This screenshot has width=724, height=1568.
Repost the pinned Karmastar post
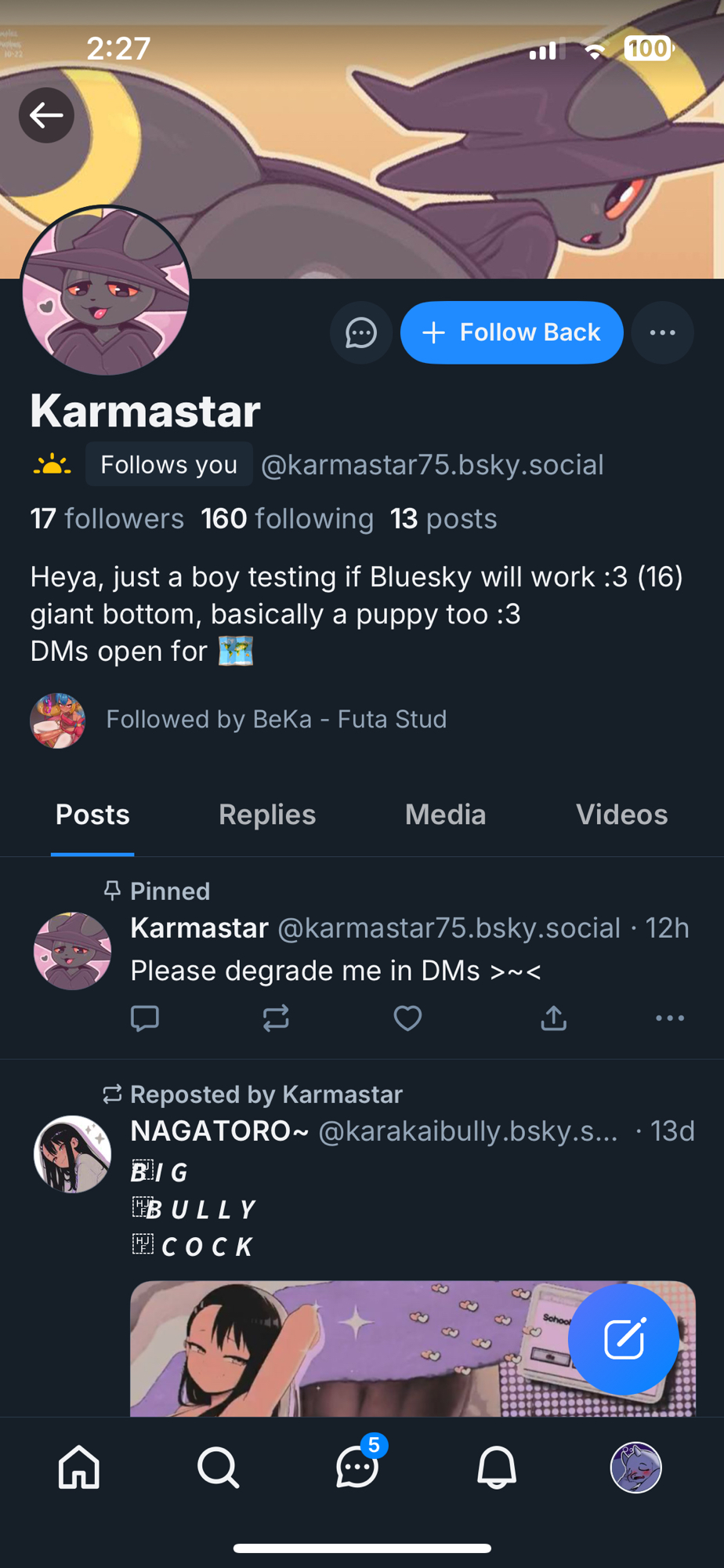[276, 1018]
